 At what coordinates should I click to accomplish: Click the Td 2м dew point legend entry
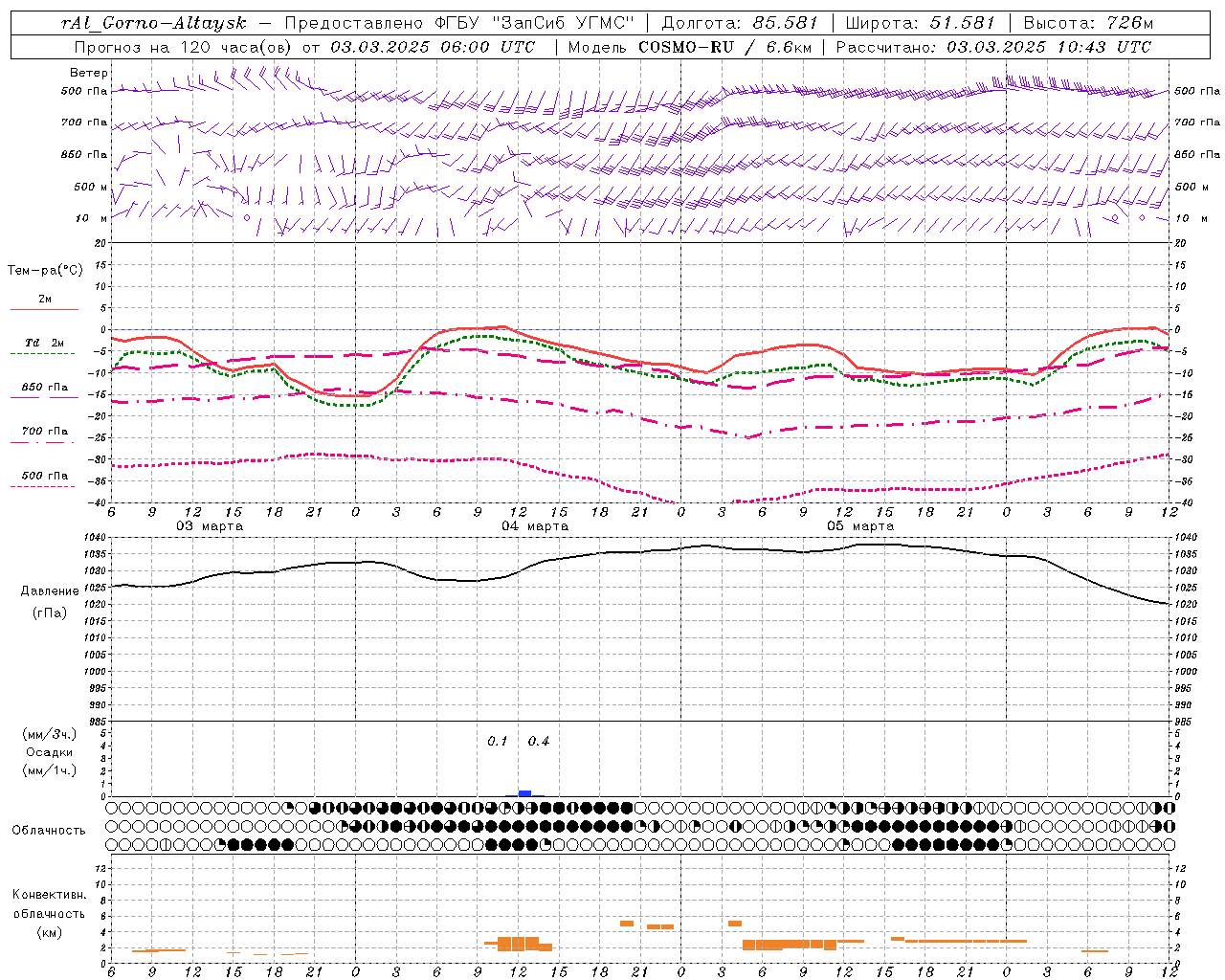45,343
